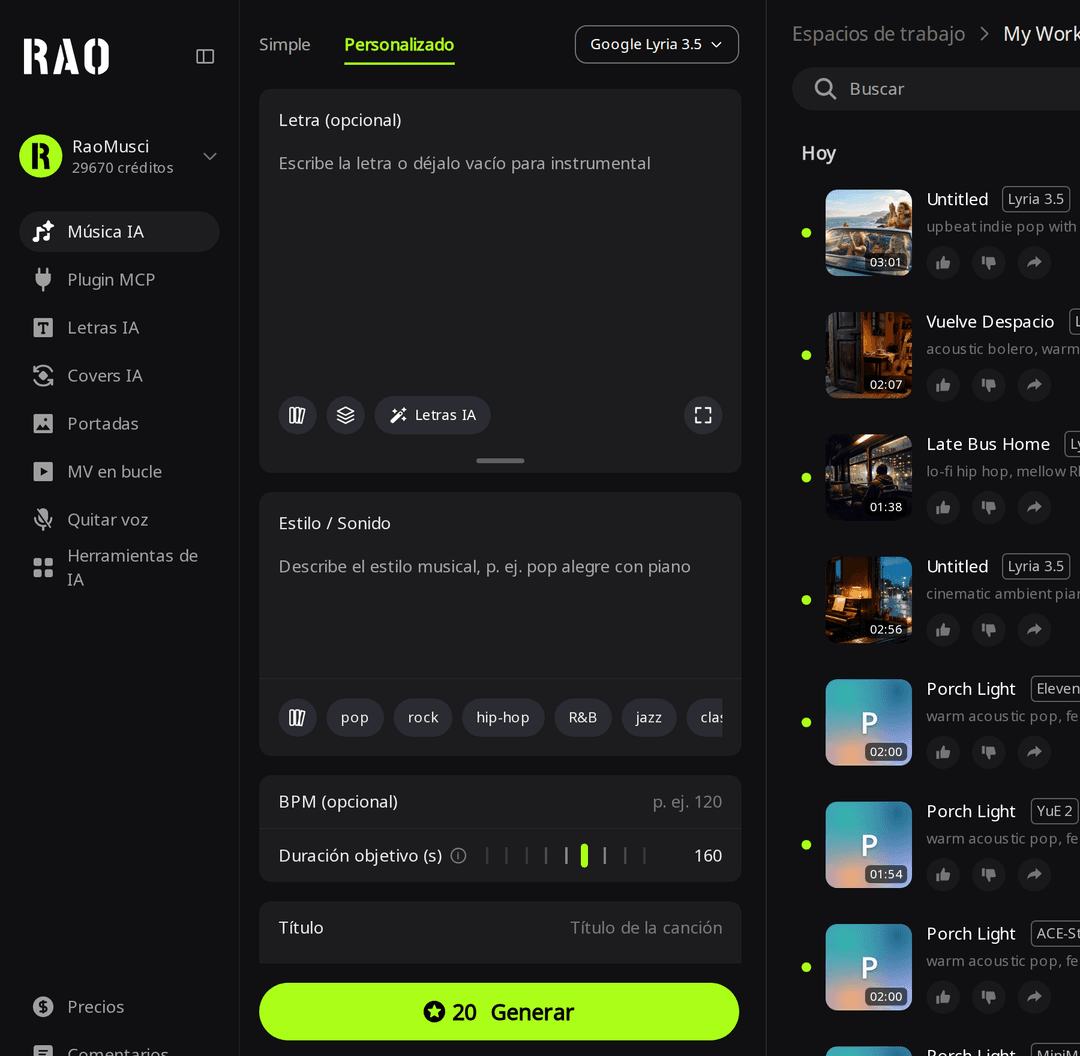Viewport: 1080px width, 1056px height.
Task: Click the layers icon under lyrics box
Action: click(345, 415)
